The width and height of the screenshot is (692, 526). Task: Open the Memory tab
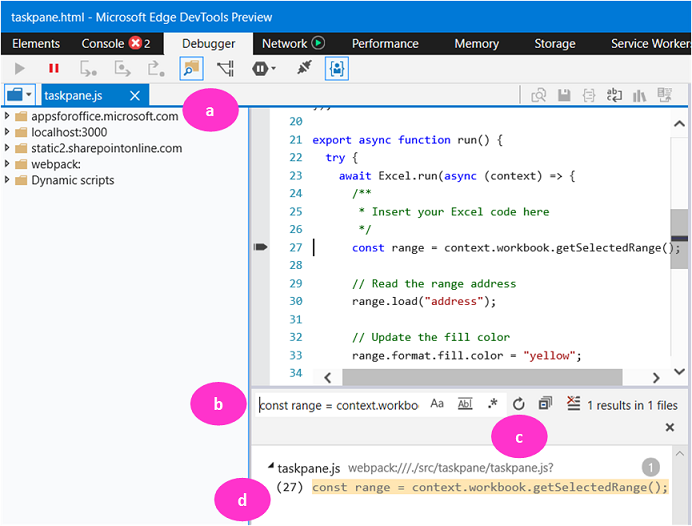(477, 44)
